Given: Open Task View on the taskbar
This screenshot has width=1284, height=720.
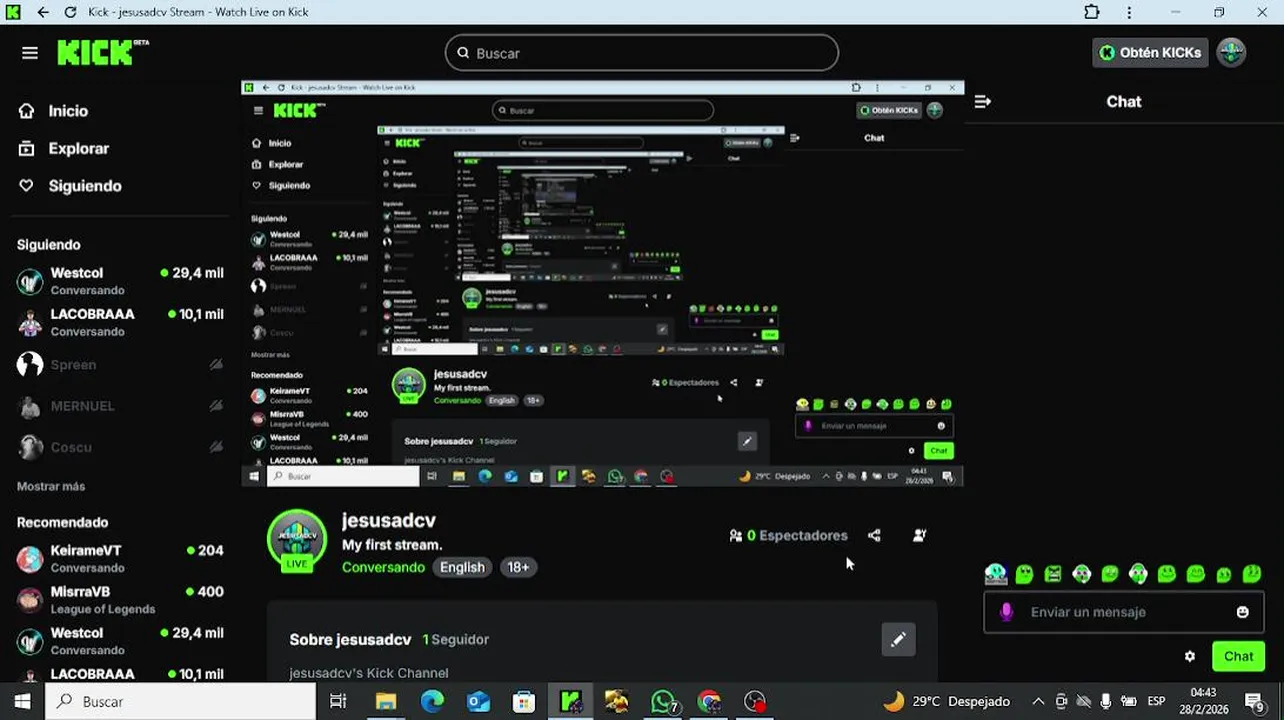Looking at the screenshot, I should pyautogui.click(x=338, y=701).
